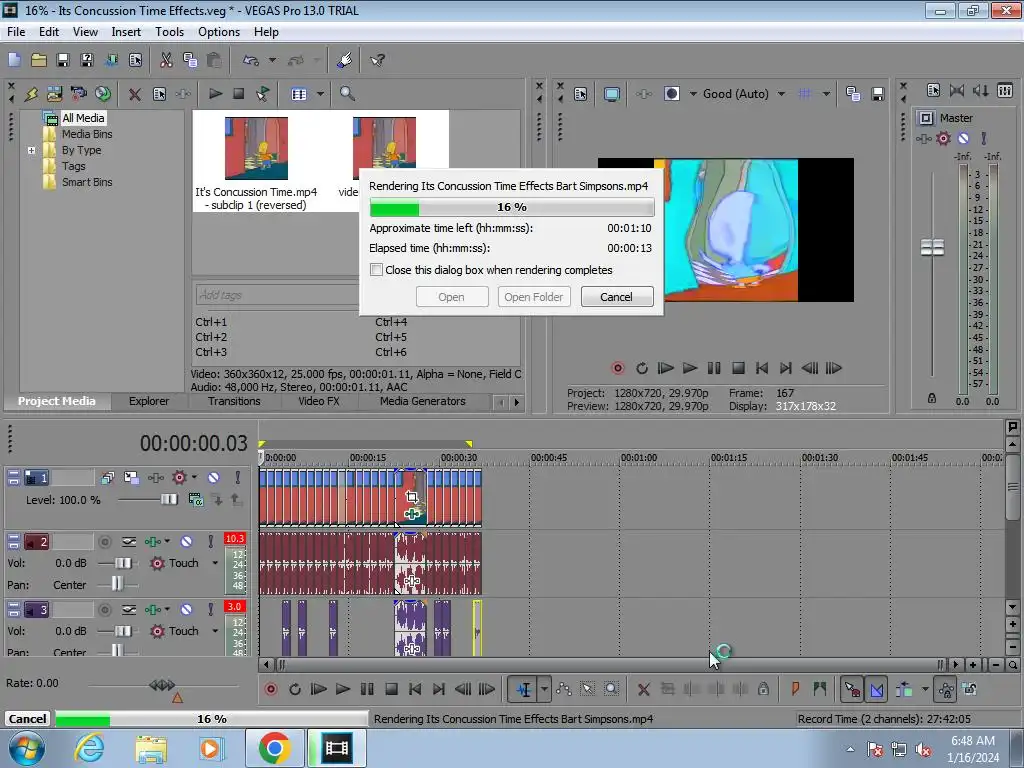Expand the By Type tree node
Screen dimensions: 1024x768
[31, 150]
